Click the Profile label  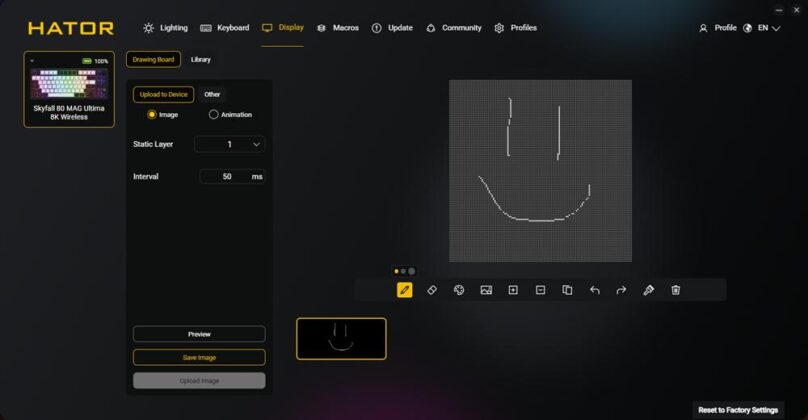point(725,28)
